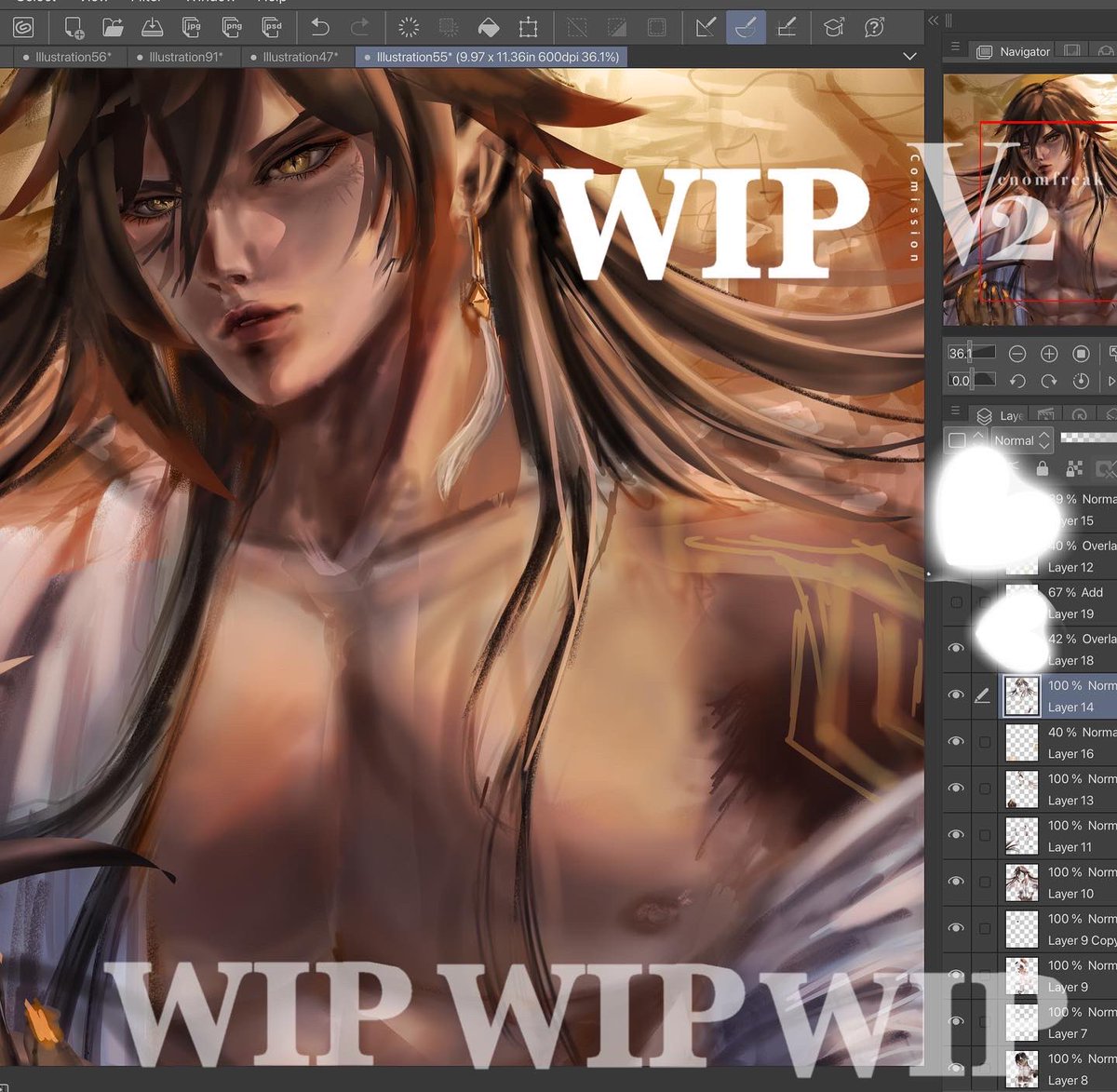Screen dimensions: 1117x1092
Task: Click the Lock Transparent Pixels icon
Action: 1074,468
